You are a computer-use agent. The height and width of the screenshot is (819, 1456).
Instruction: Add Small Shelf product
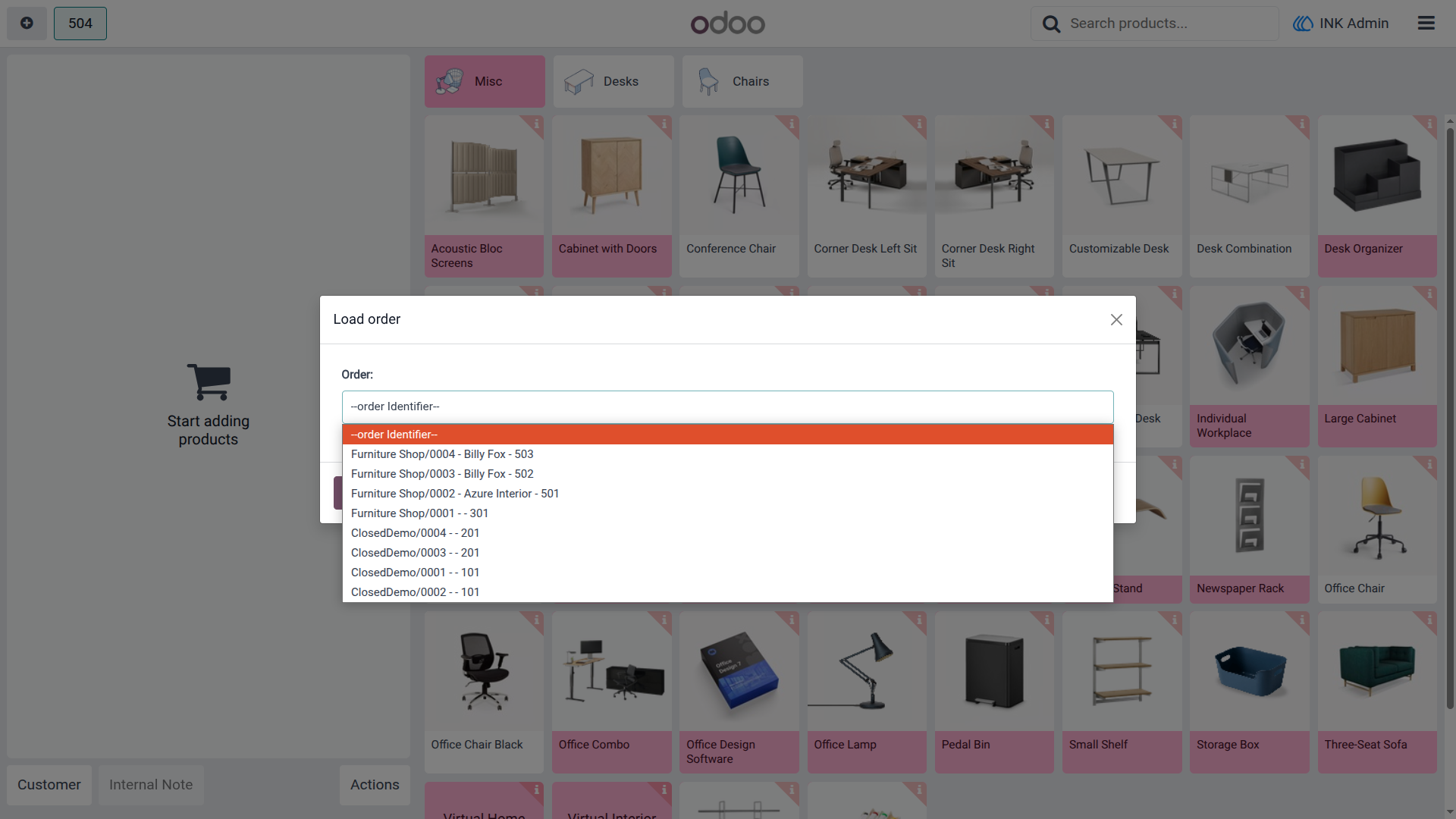point(1122,692)
